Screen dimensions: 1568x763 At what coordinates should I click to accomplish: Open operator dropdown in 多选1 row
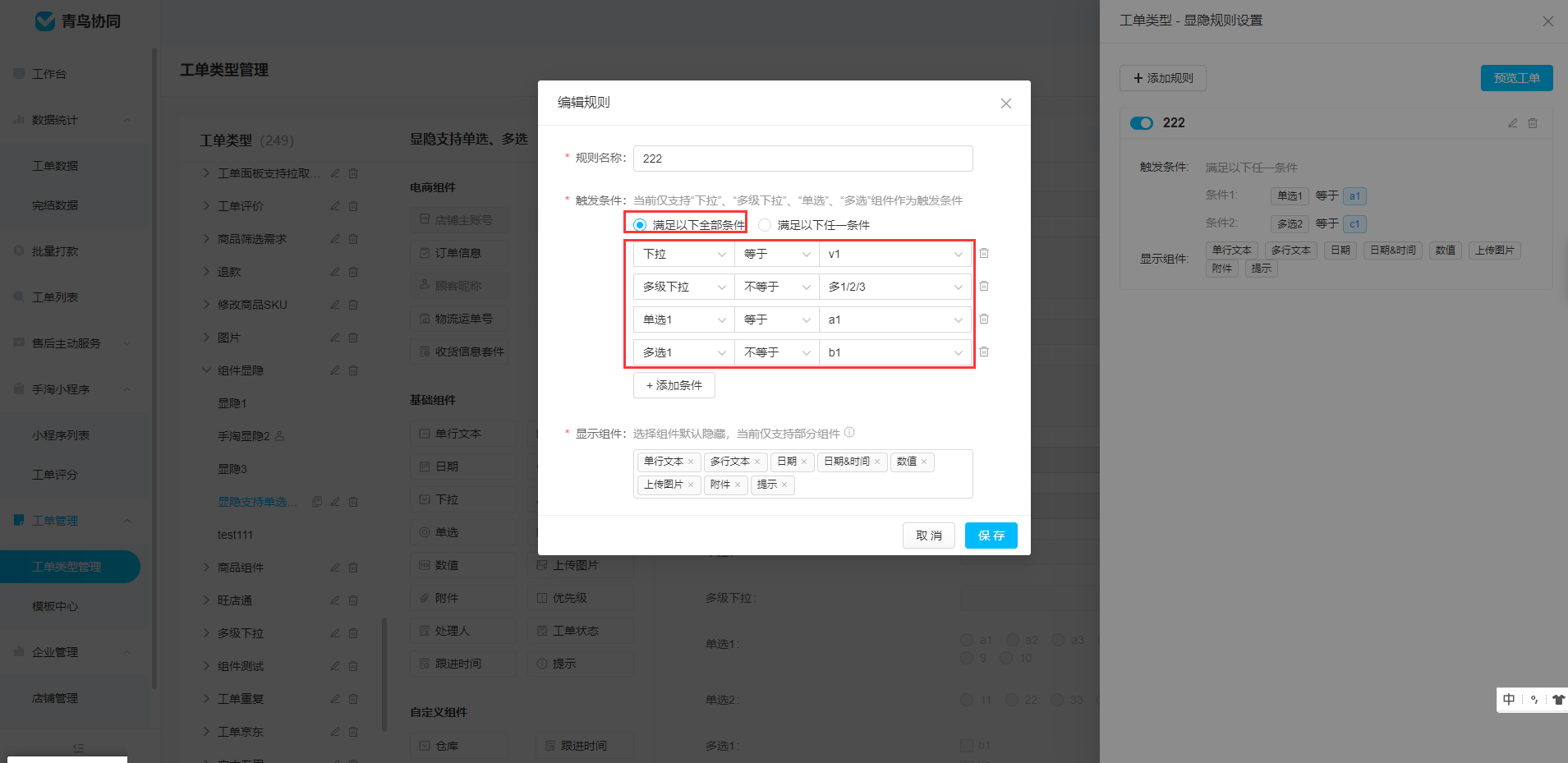click(776, 352)
